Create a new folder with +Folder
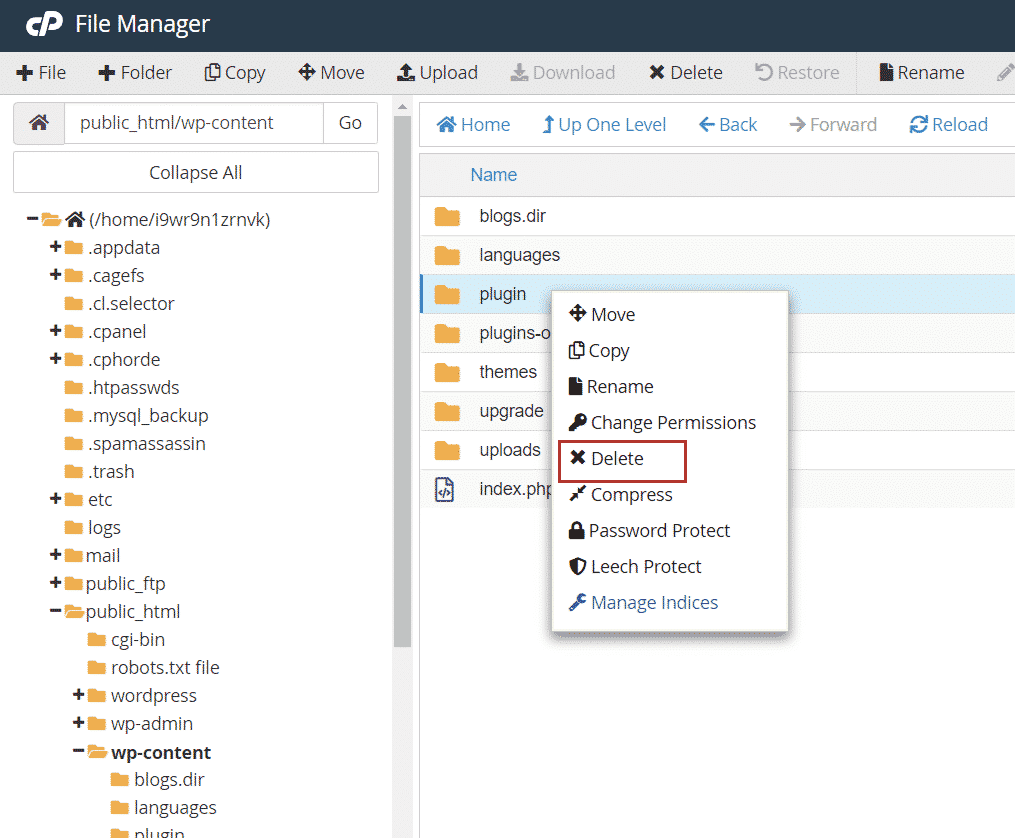Image resolution: width=1015 pixels, height=838 pixels. pos(135,72)
